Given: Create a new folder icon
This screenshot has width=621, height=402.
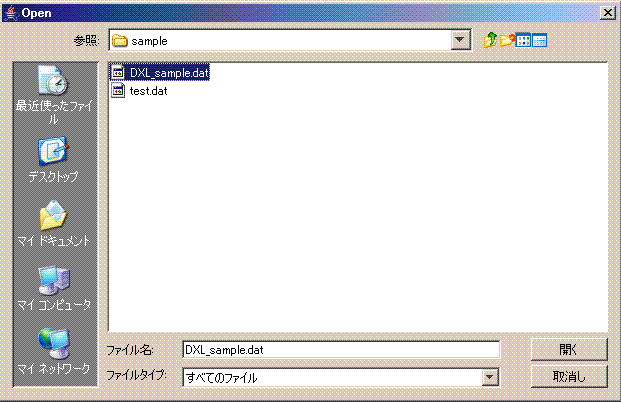Looking at the screenshot, I should pos(507,40).
